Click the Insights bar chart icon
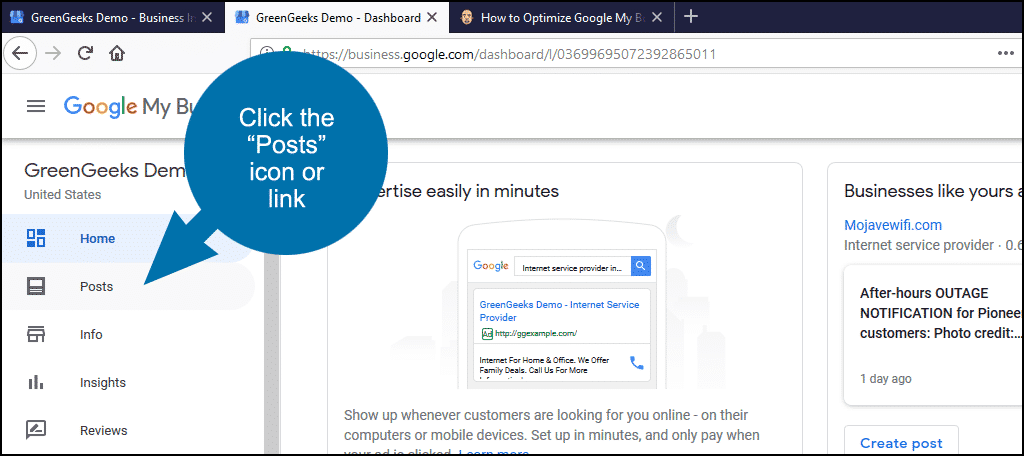The image size is (1024, 456). coord(35,382)
